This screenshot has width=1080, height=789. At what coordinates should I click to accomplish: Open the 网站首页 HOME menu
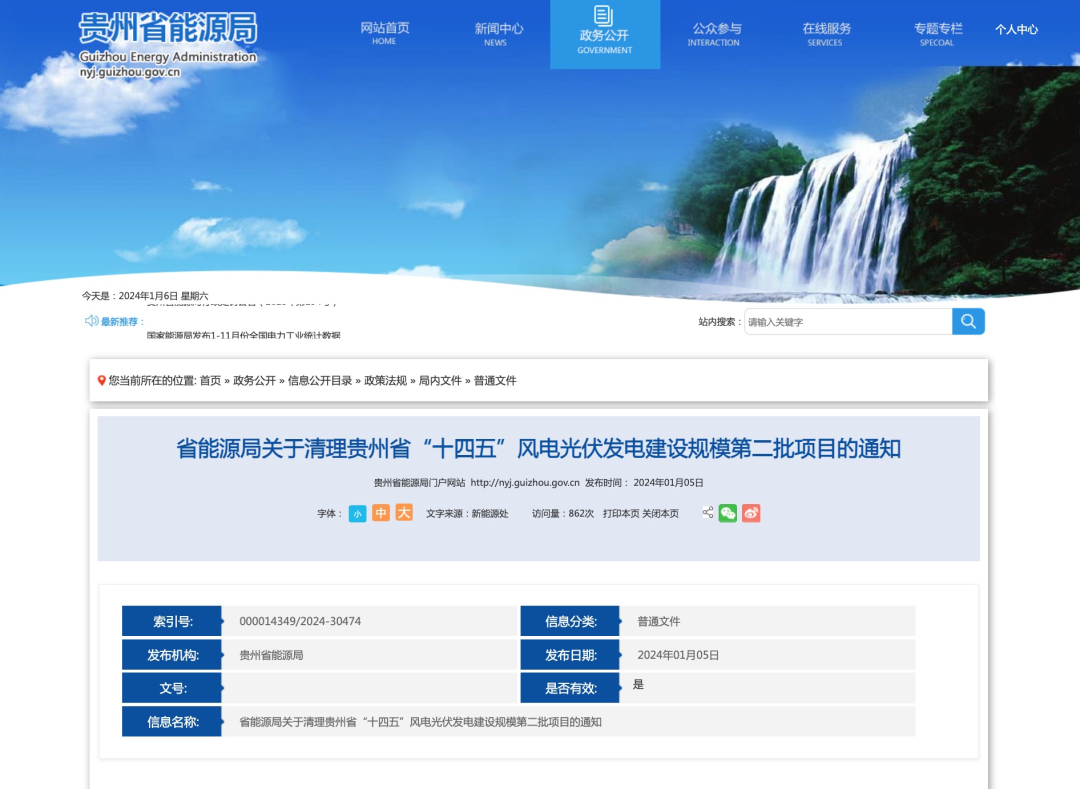coord(385,34)
